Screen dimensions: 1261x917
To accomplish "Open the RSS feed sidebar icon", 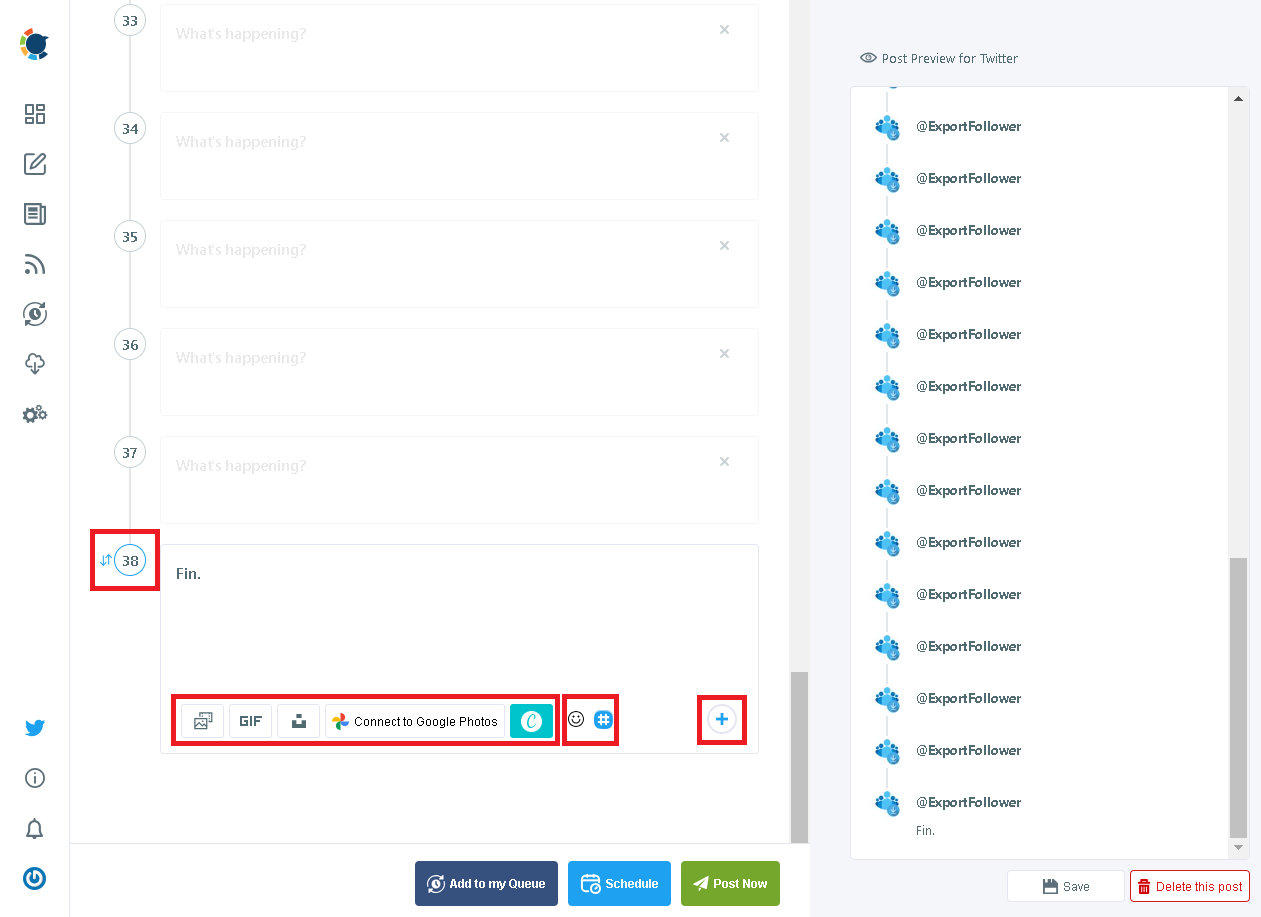I will coord(34,264).
